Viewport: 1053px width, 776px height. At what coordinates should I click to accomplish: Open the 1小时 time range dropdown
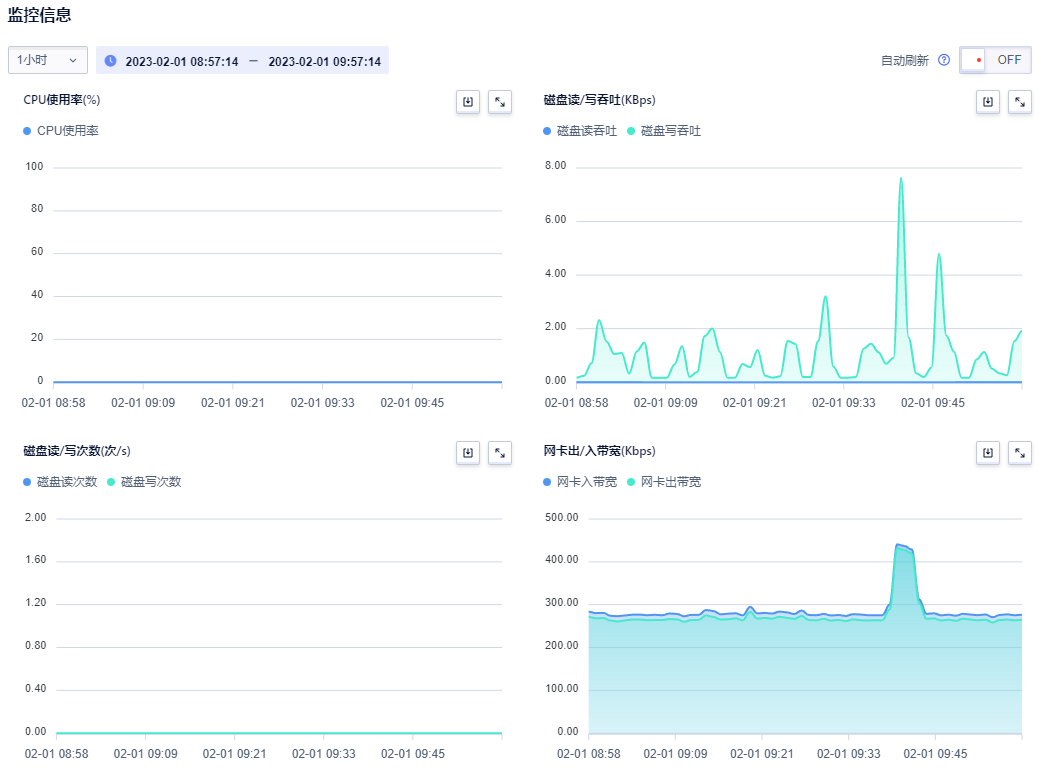pyautogui.click(x=48, y=60)
